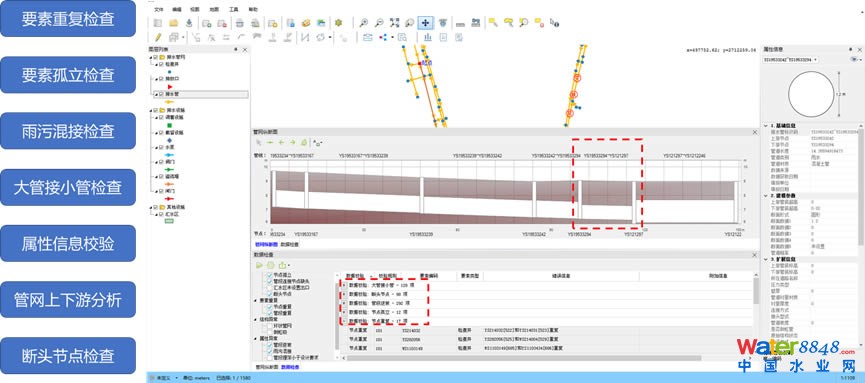This screenshot has height=383, width=865.
Task: Open the 文件 menu
Action: (x=159, y=10)
